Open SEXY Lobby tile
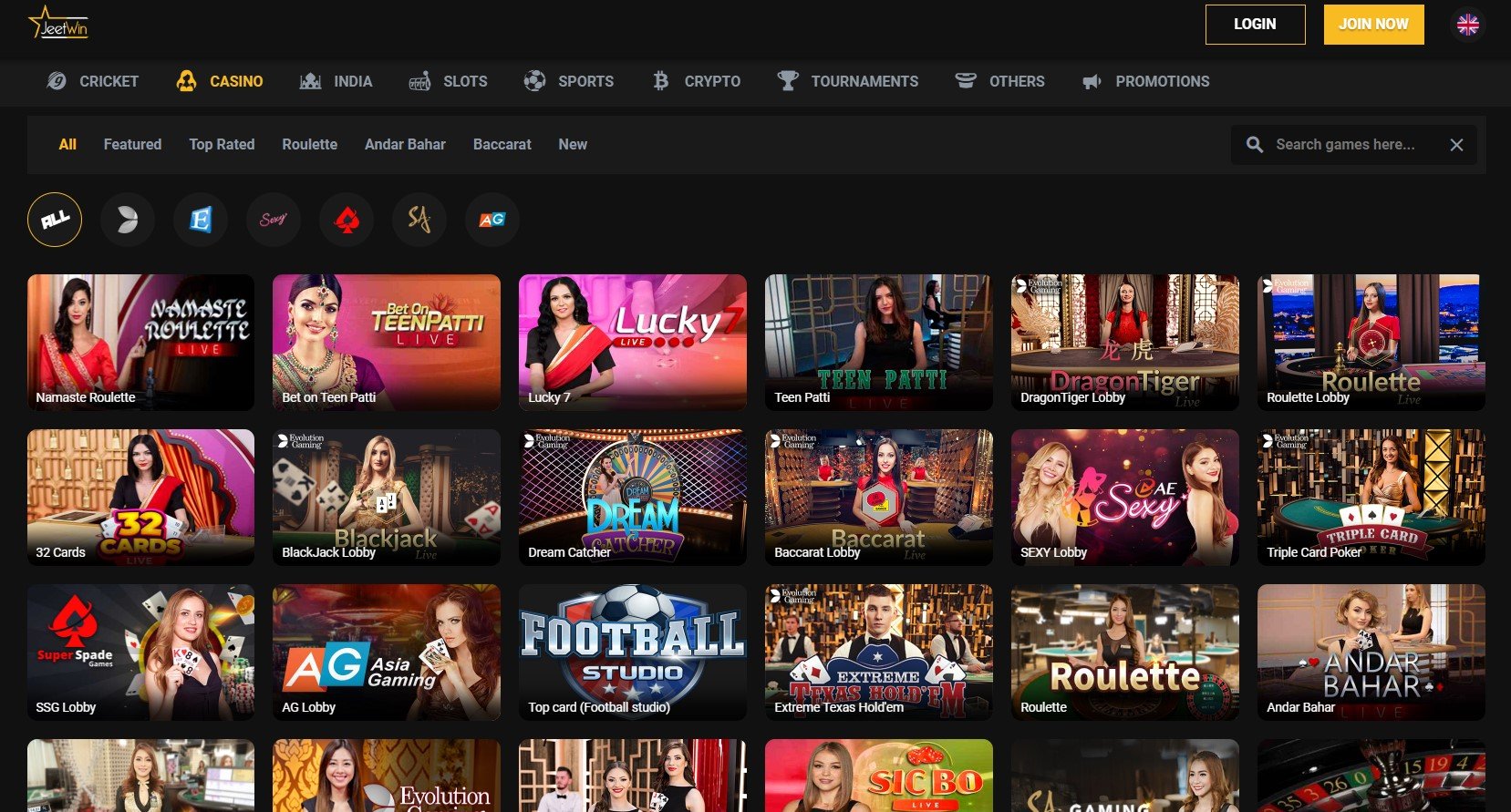1511x812 pixels. point(1125,498)
